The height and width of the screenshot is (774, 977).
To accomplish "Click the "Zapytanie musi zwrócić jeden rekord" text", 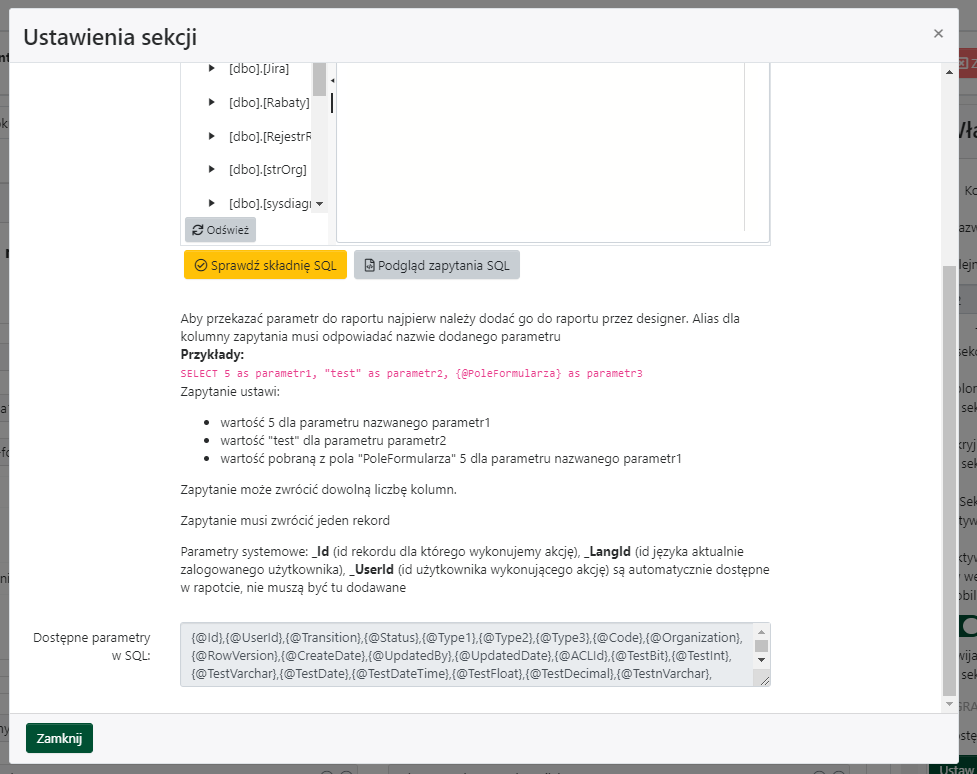I will (x=285, y=520).
